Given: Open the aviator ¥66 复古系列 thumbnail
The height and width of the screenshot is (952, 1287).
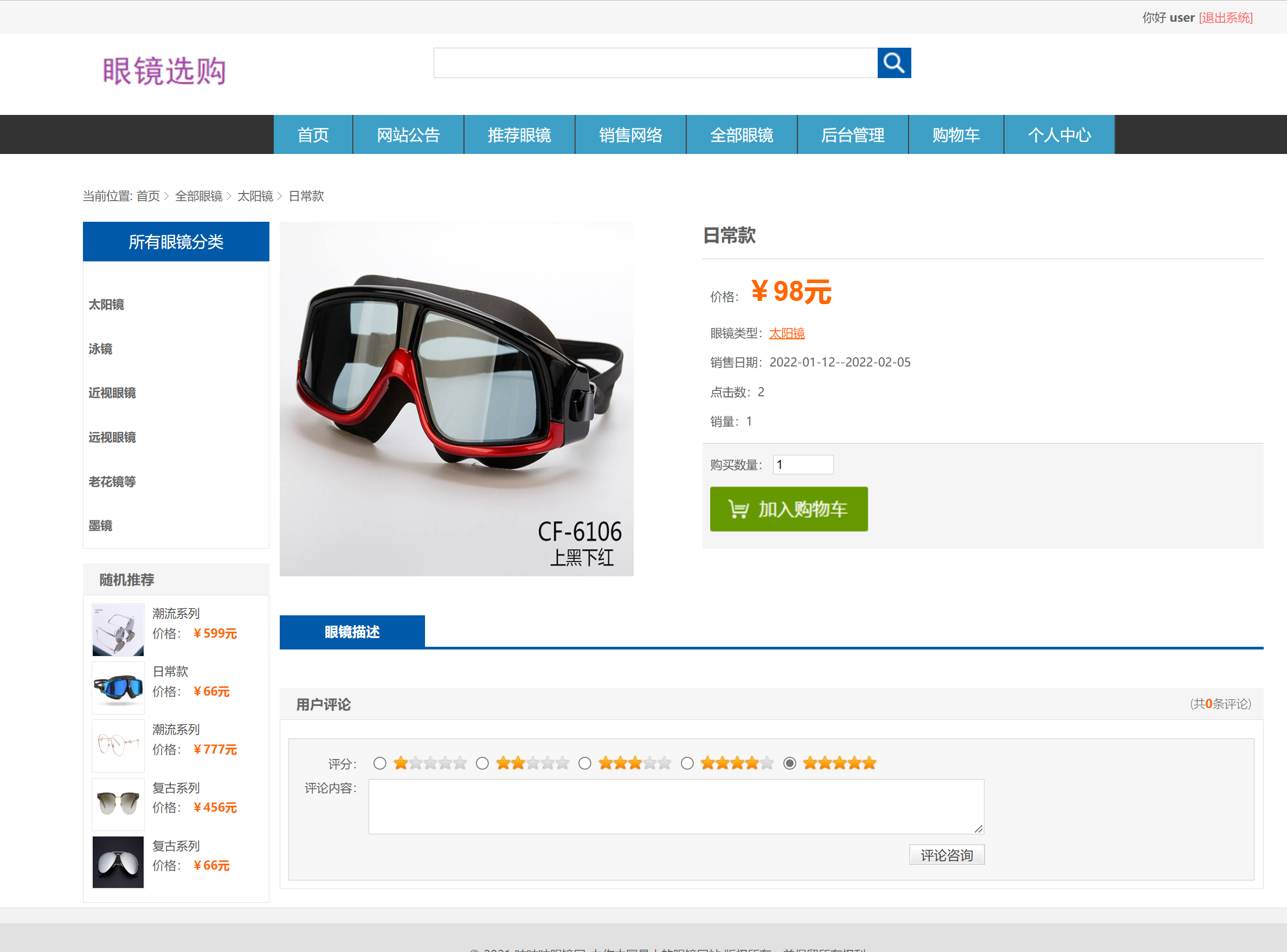Looking at the screenshot, I should click(x=118, y=862).
